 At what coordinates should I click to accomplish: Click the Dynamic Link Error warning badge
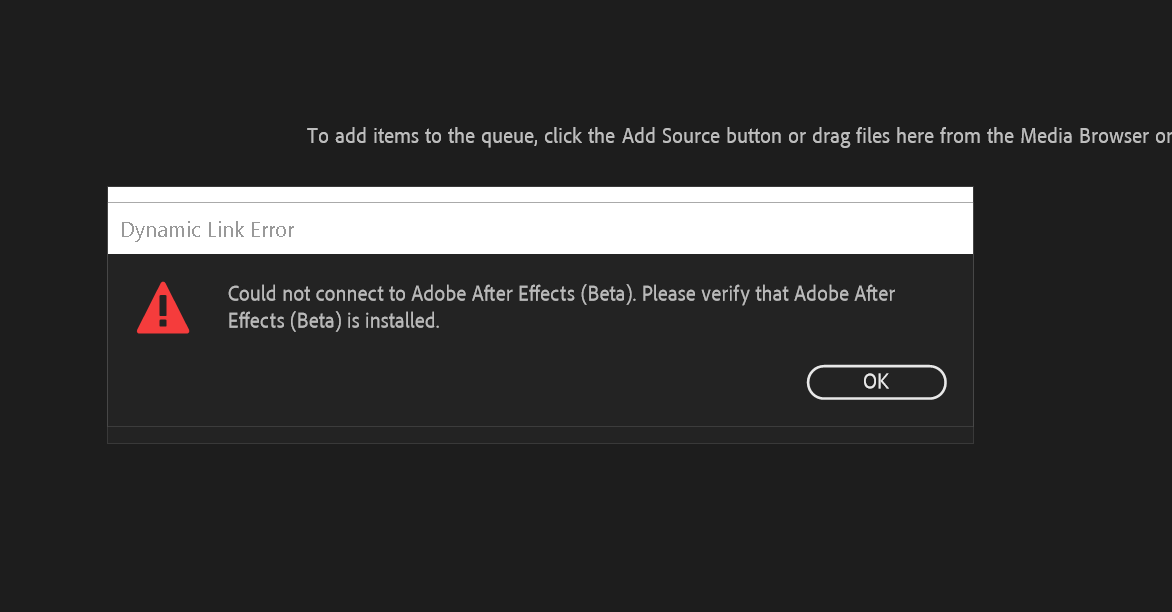pos(163,307)
